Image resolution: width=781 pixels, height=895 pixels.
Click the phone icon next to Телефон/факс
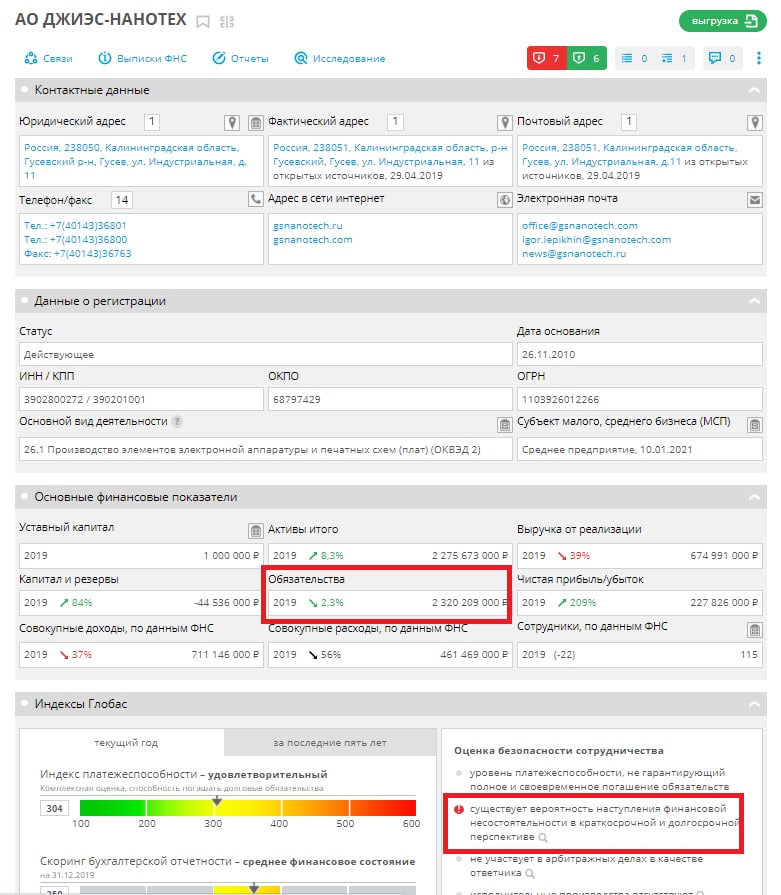(256, 199)
